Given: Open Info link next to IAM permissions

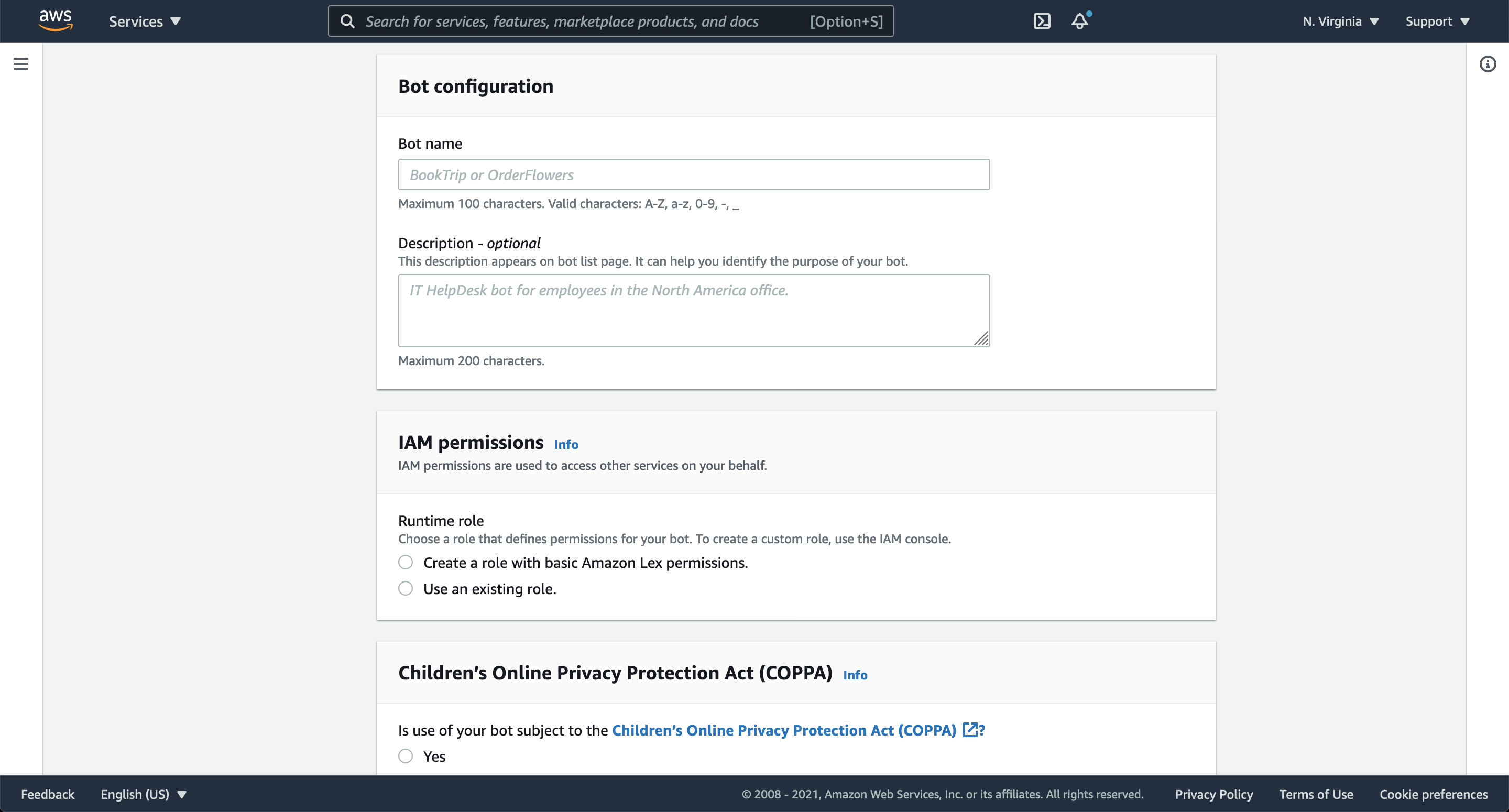Looking at the screenshot, I should (566, 444).
